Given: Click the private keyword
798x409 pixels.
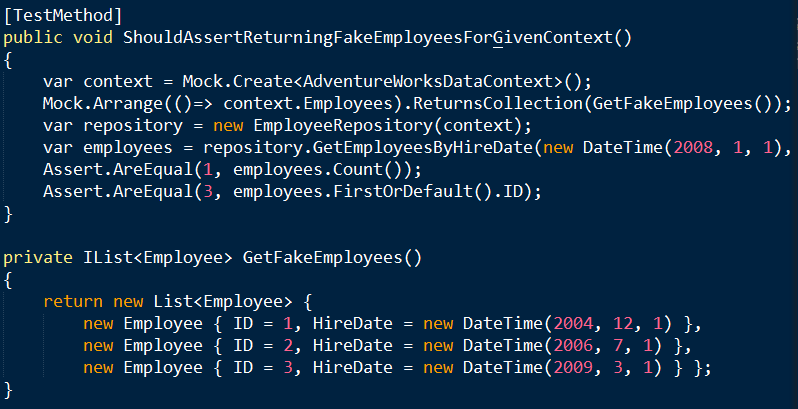Looking at the screenshot, I should click(33, 257).
